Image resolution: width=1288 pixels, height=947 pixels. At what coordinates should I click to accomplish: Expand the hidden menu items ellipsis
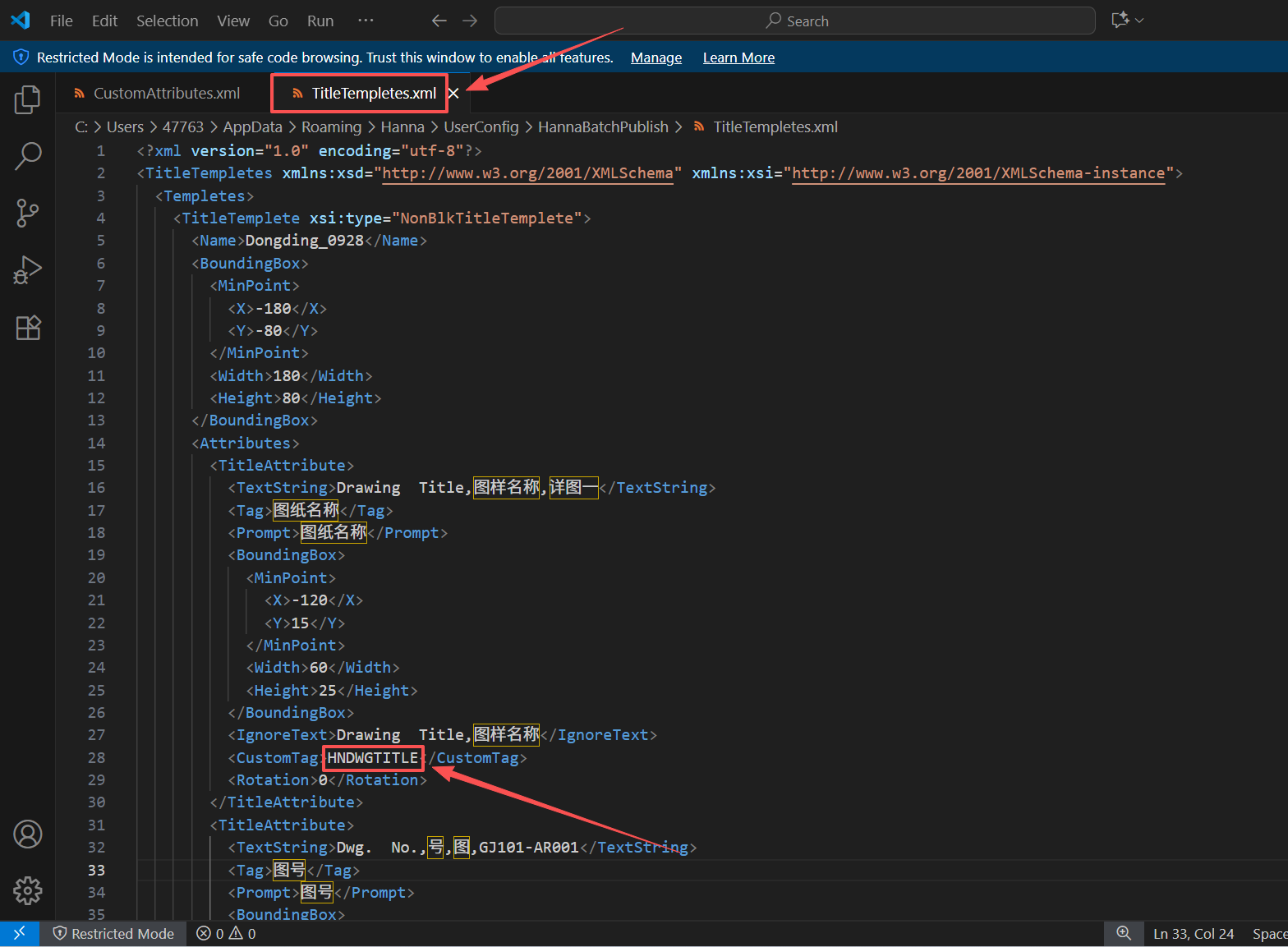[366, 21]
